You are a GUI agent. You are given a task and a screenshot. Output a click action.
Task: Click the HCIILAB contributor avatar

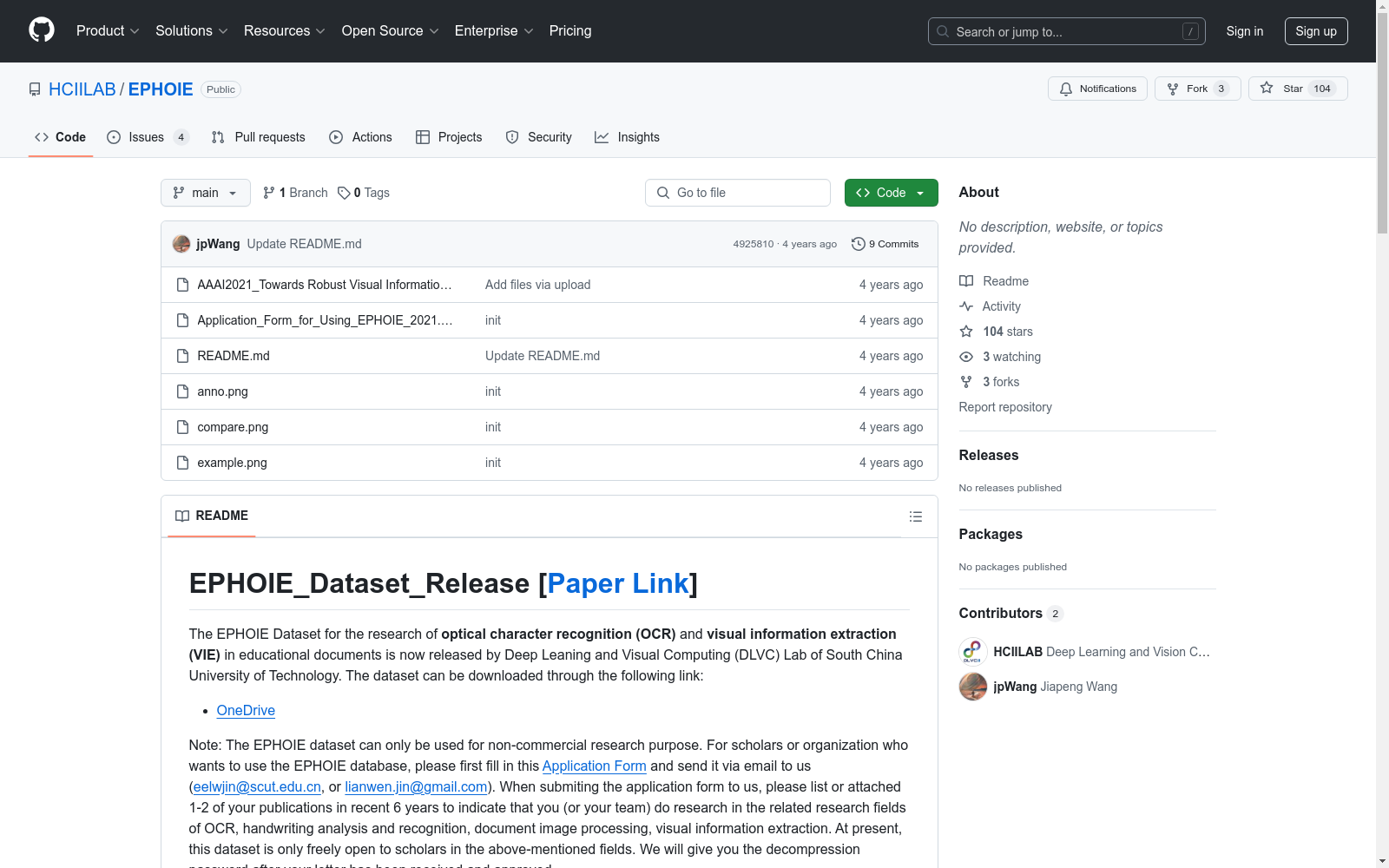973,652
